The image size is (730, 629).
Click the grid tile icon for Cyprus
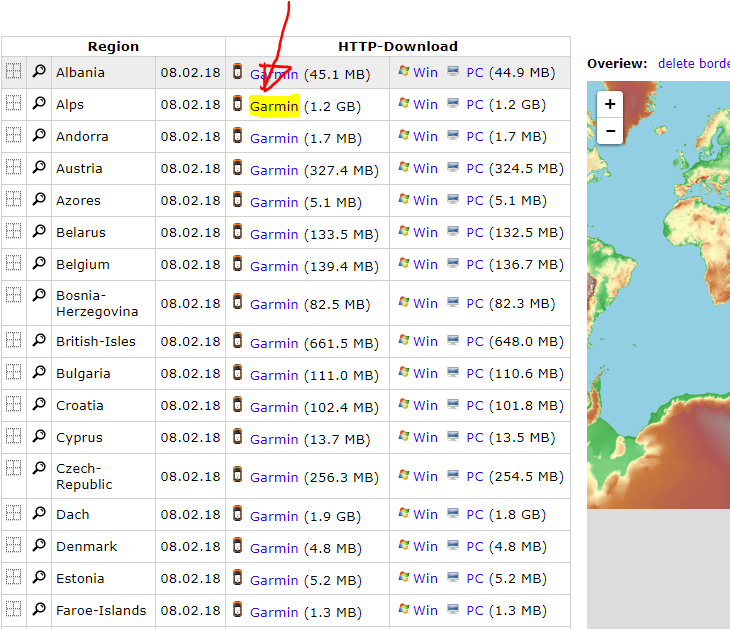point(14,436)
